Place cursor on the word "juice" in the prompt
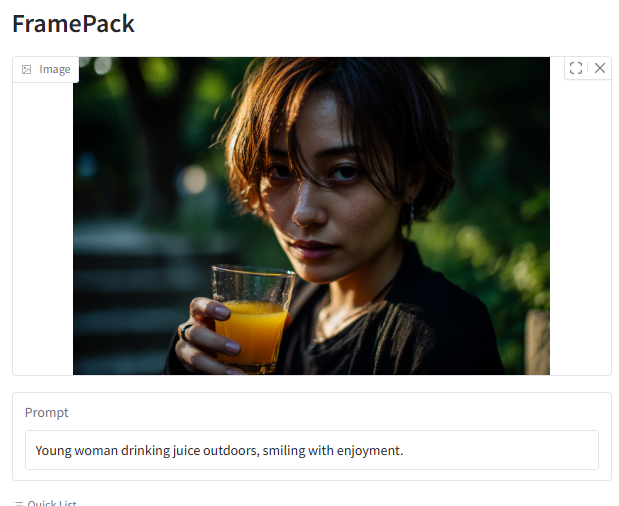The width and height of the screenshot is (619, 506). coord(186,450)
